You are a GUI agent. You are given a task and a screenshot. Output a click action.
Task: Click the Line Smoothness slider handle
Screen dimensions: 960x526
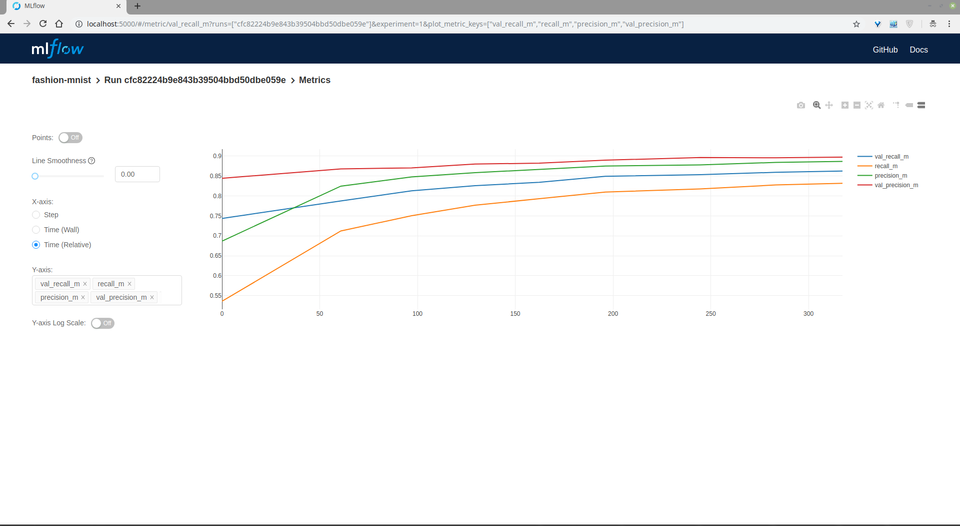[35, 176]
